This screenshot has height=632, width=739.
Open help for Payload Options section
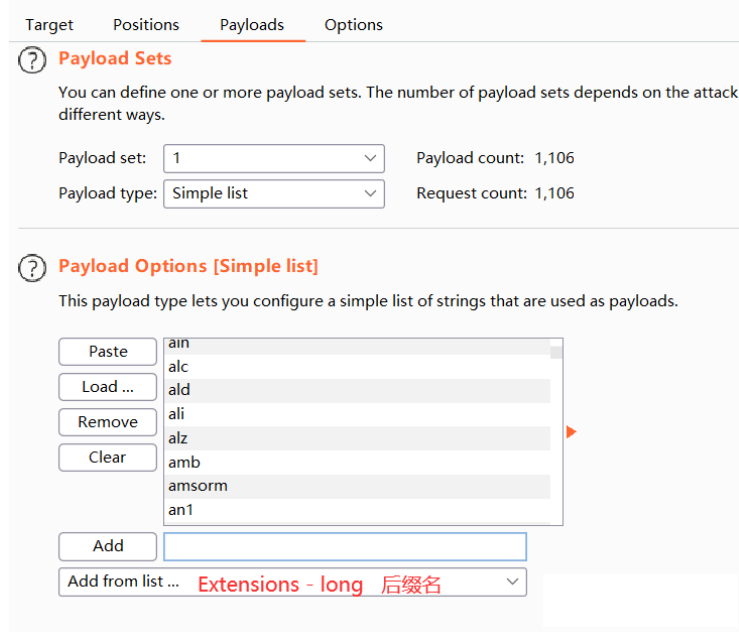[32, 268]
